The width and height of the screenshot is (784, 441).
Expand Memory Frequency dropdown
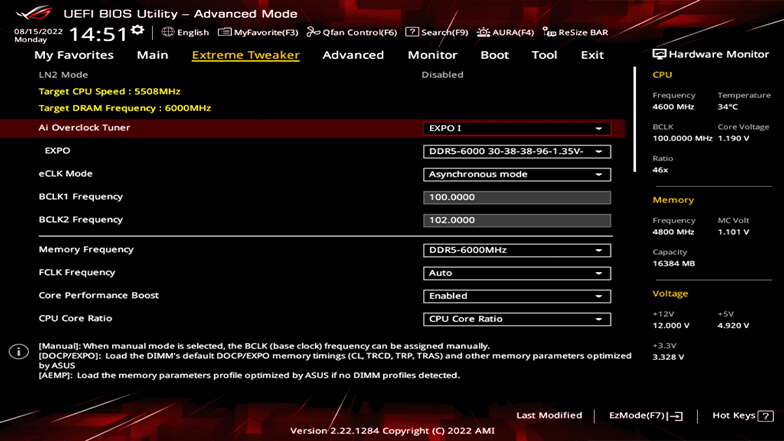click(517, 250)
